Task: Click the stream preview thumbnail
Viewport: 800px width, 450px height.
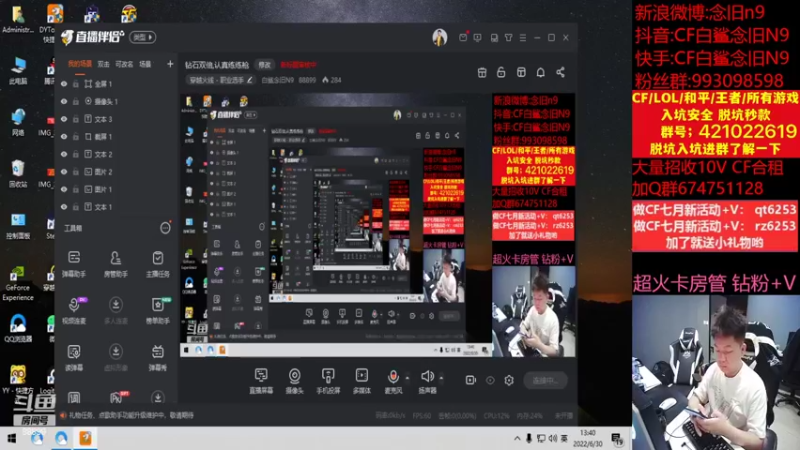Action: (x=378, y=225)
